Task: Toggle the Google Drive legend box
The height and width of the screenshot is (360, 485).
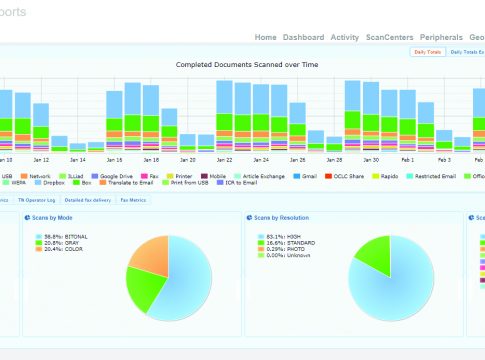Action: [95, 176]
